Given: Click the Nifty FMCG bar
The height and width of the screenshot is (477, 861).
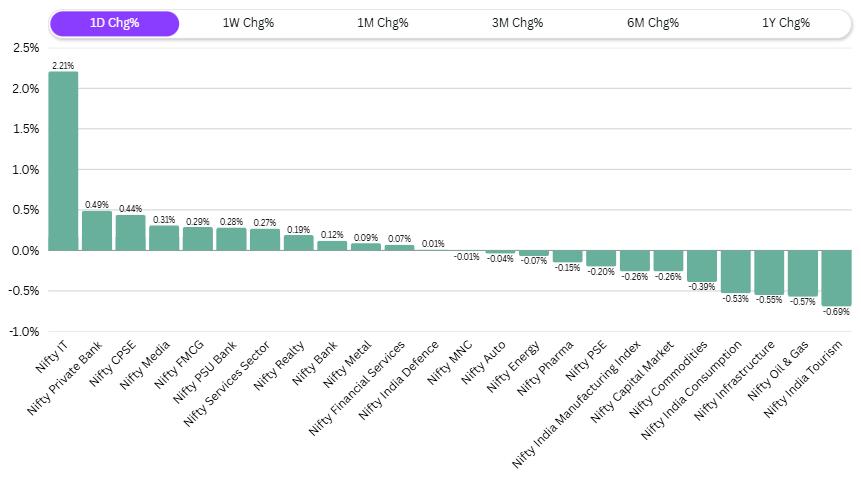Looking at the screenshot, I should (x=198, y=239).
